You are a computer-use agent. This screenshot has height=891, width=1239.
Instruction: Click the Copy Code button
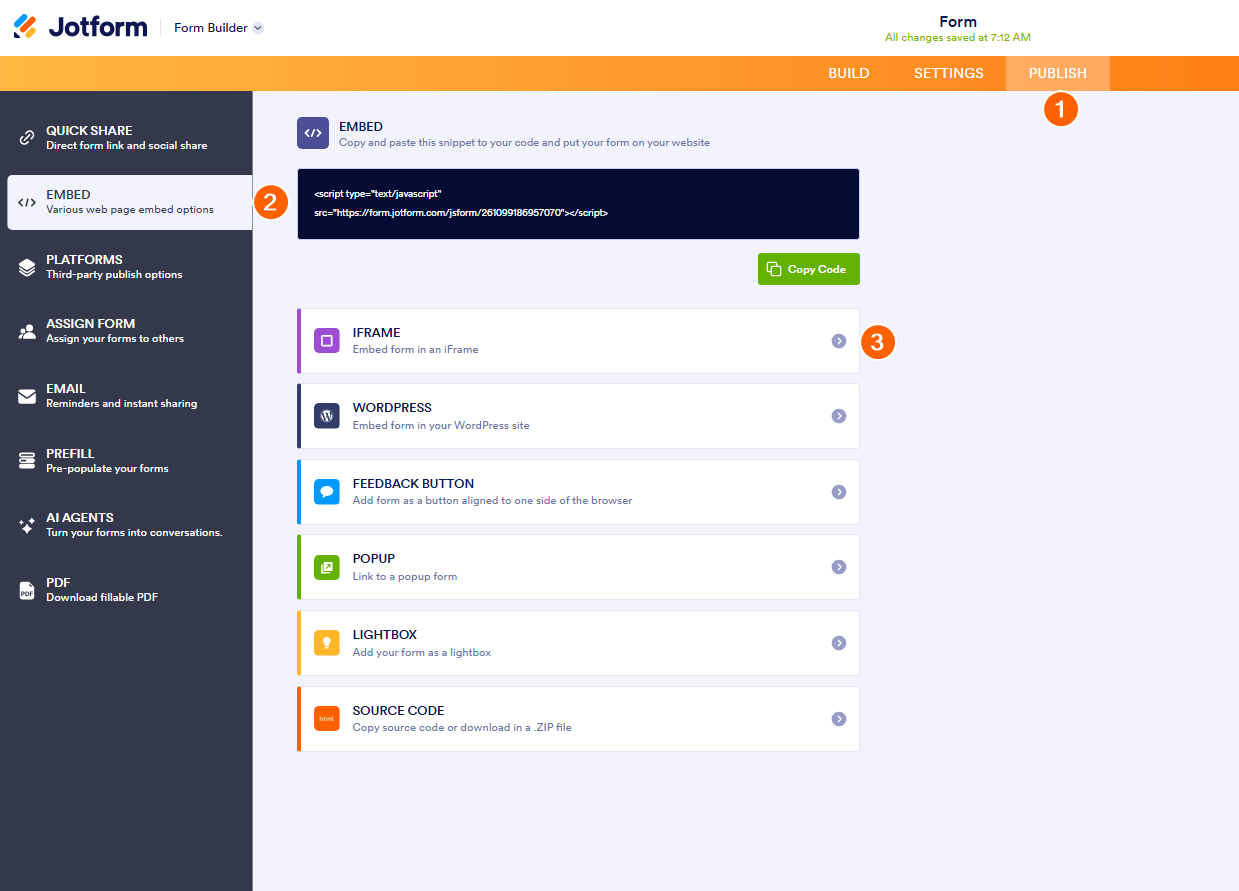pyautogui.click(x=808, y=269)
